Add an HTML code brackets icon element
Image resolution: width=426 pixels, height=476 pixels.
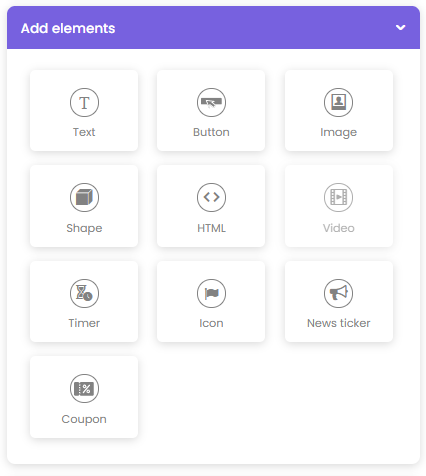[x=211, y=197]
